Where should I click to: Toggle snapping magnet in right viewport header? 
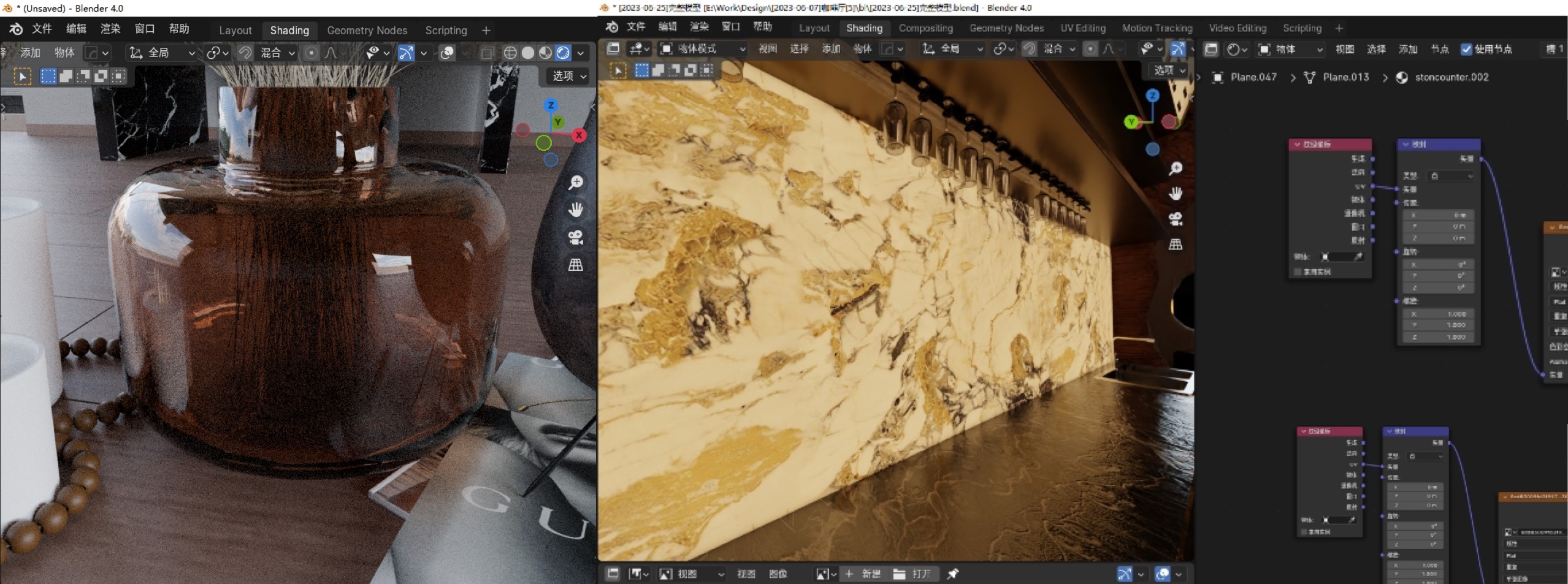click(1030, 49)
